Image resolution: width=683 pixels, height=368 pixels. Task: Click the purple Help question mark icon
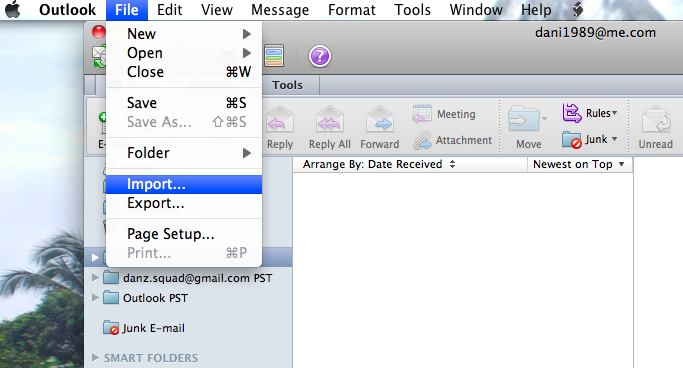(x=320, y=56)
